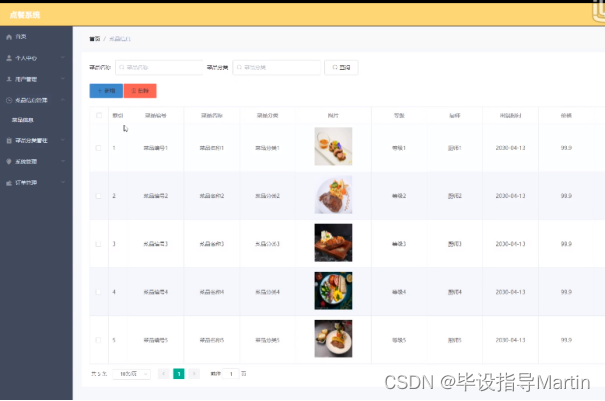
Task: Click the 菜品分类3 cell
Action: tap(267, 244)
